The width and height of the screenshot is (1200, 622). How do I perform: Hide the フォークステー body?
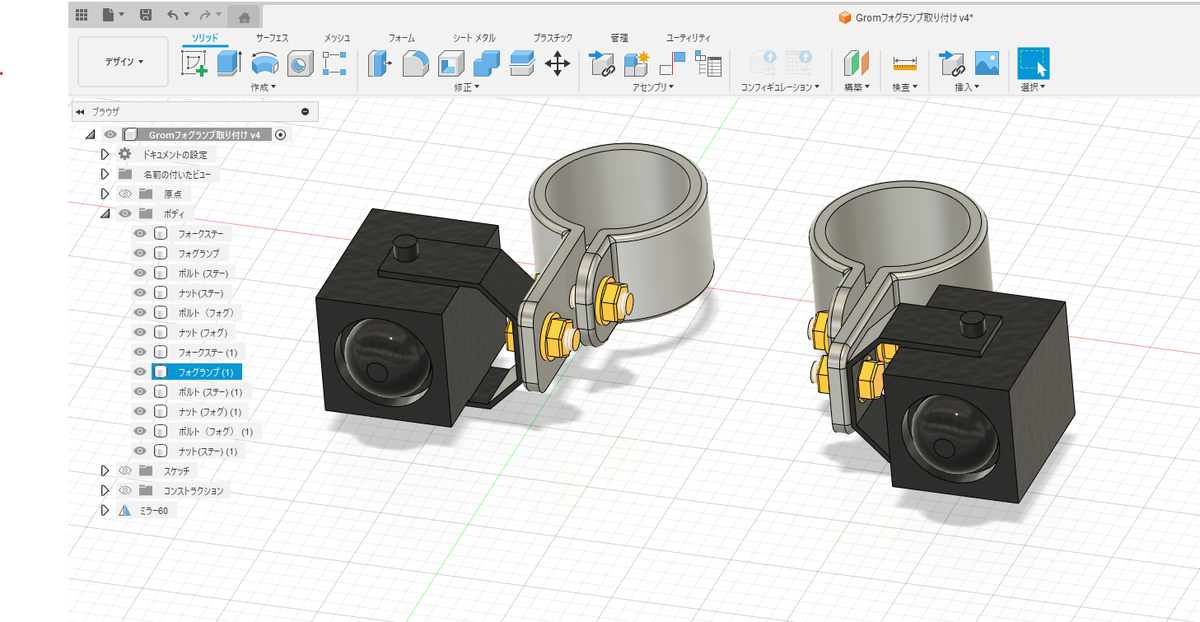pyautogui.click(x=140, y=233)
